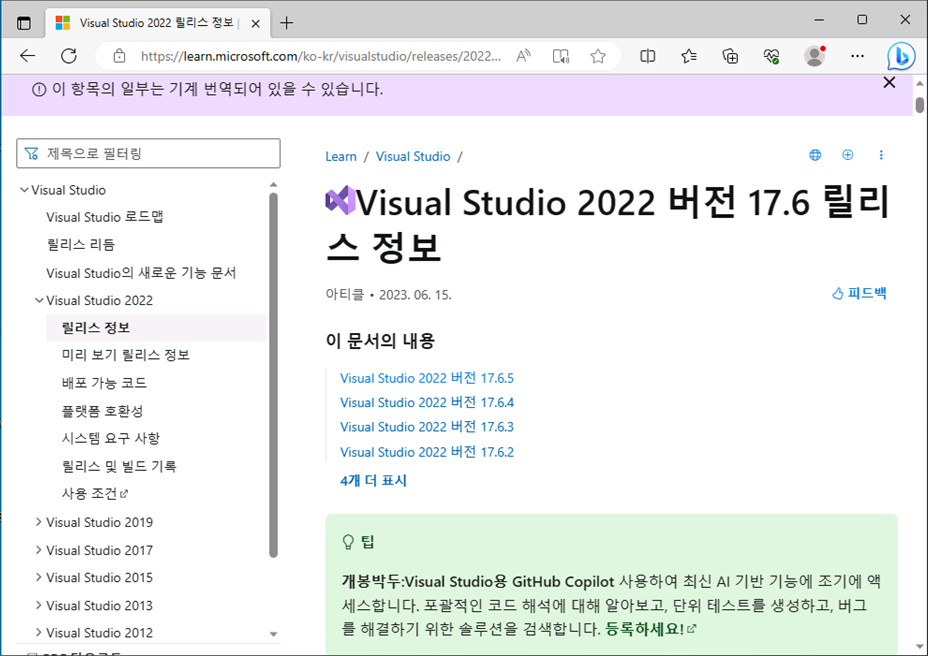
Task: Click the browser address bar URL
Action: click(x=321, y=56)
